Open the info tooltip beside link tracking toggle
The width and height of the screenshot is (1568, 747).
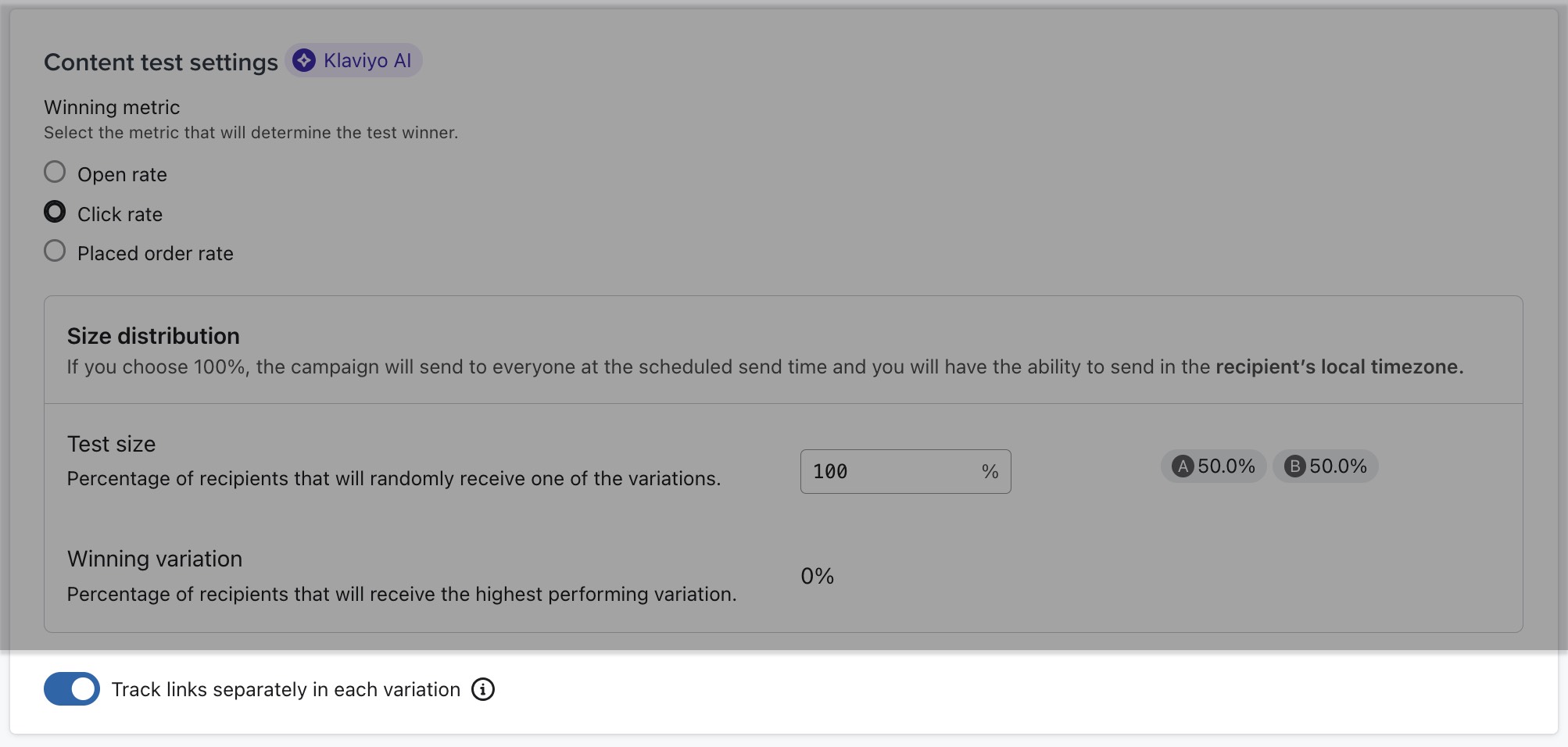tap(483, 689)
